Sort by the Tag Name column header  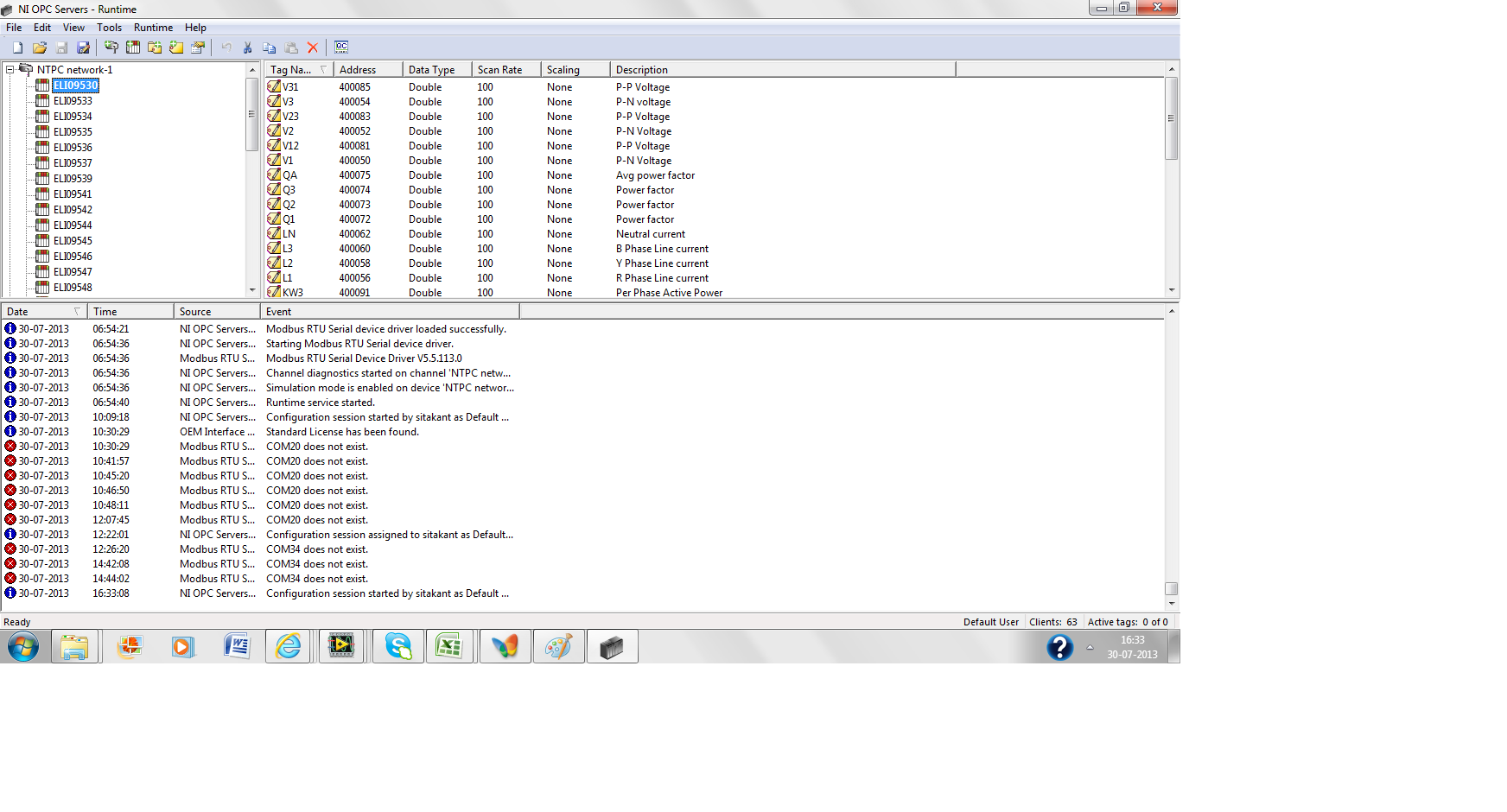click(x=299, y=70)
